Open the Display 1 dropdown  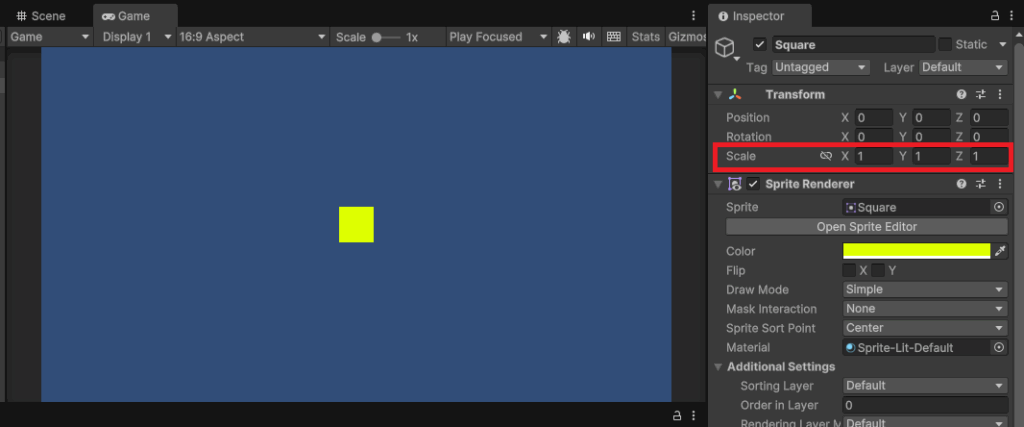pos(135,37)
